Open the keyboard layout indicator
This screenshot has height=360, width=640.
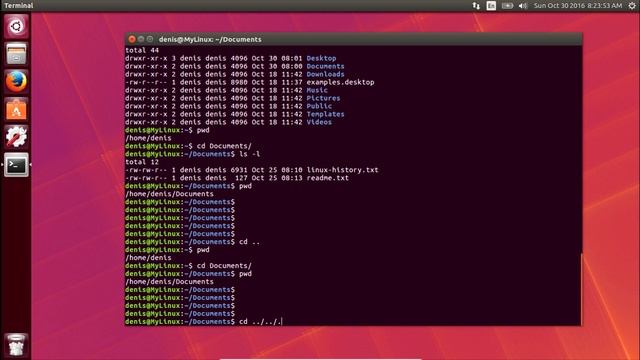coord(491,6)
